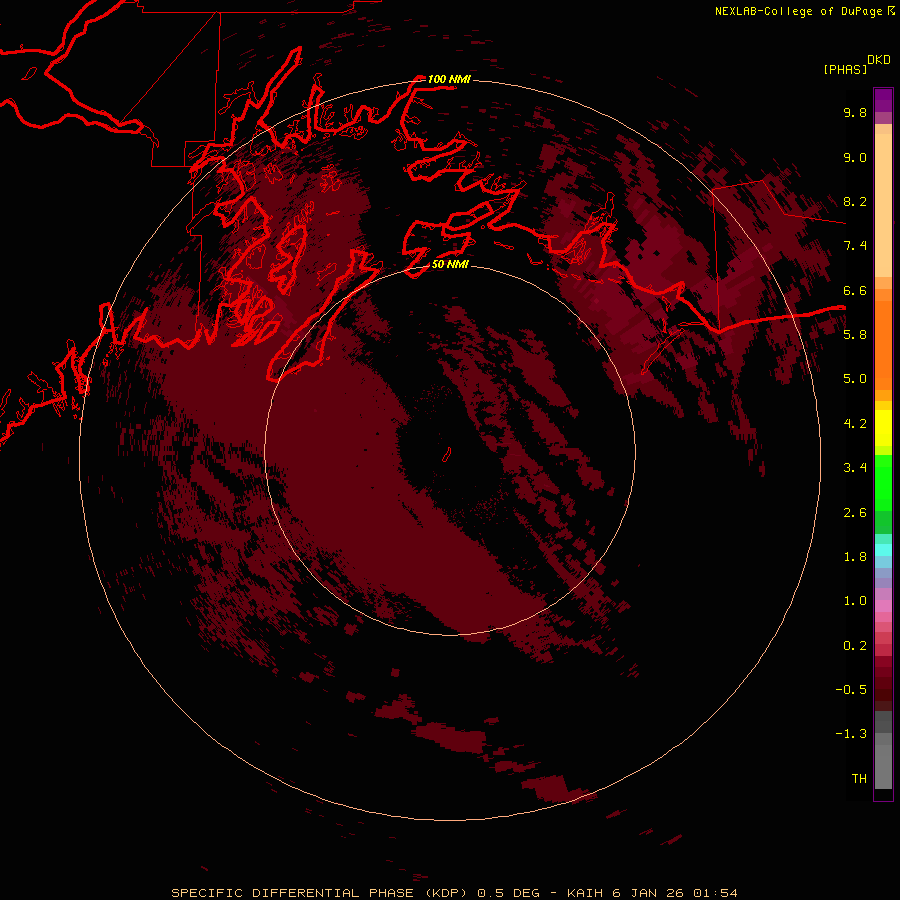This screenshot has width=900, height=900.
Task: Click the 1.8 legend value
Action: (x=855, y=557)
